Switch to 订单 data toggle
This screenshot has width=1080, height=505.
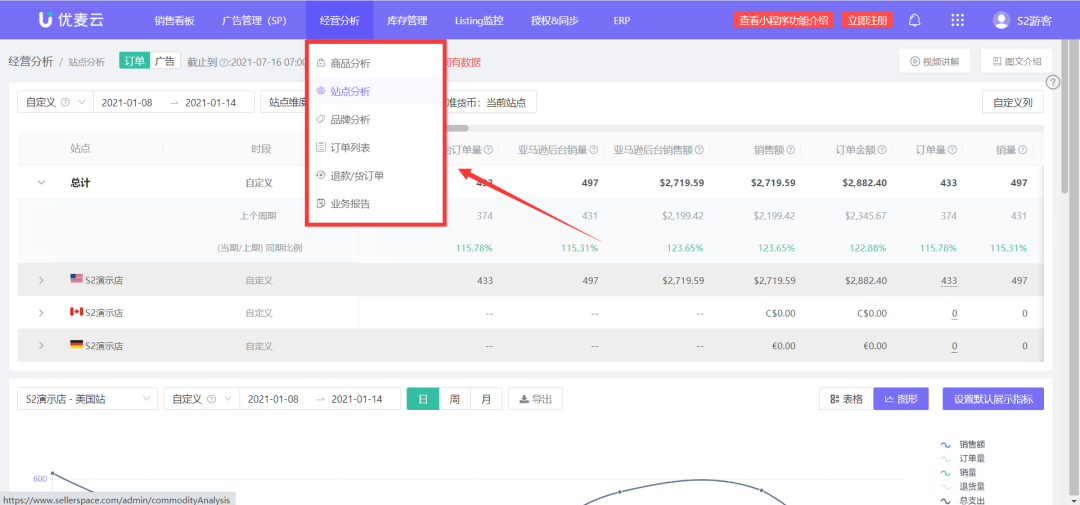134,62
